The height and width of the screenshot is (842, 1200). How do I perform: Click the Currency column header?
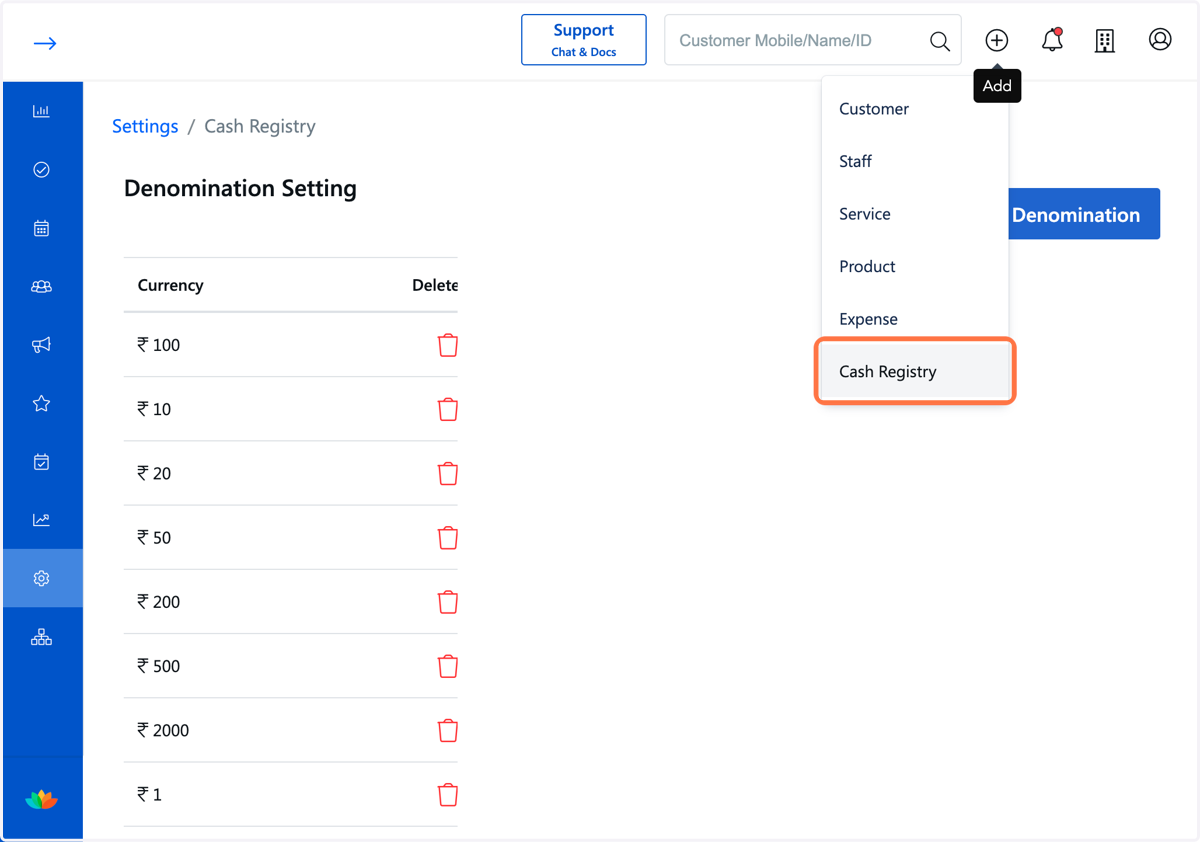click(170, 285)
